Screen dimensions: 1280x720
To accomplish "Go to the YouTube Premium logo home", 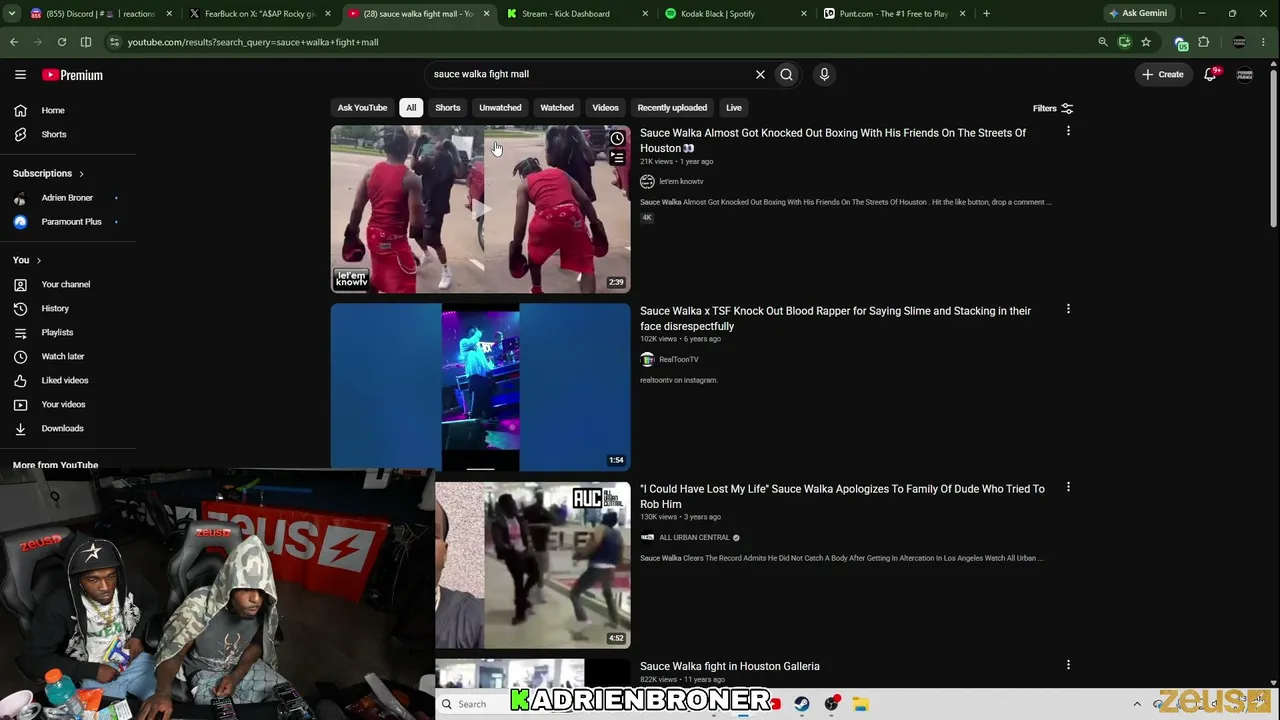I will click(72, 75).
